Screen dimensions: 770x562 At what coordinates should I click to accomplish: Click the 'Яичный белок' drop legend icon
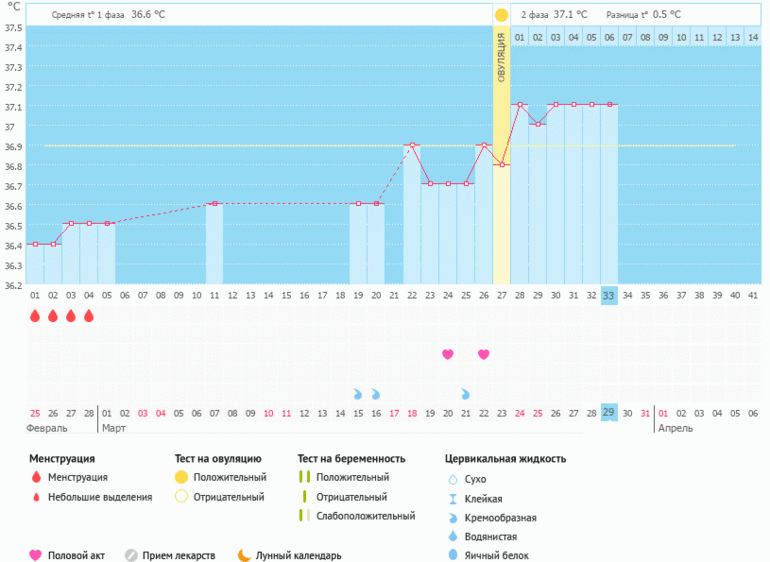pyautogui.click(x=454, y=555)
